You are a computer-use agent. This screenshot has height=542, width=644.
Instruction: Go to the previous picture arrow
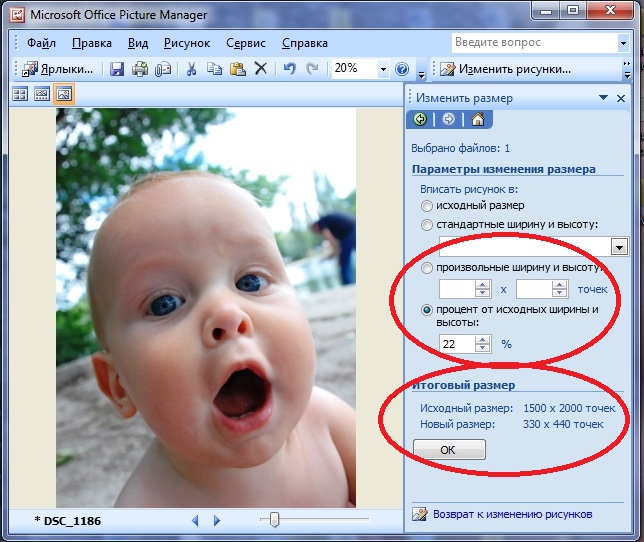tap(196, 521)
